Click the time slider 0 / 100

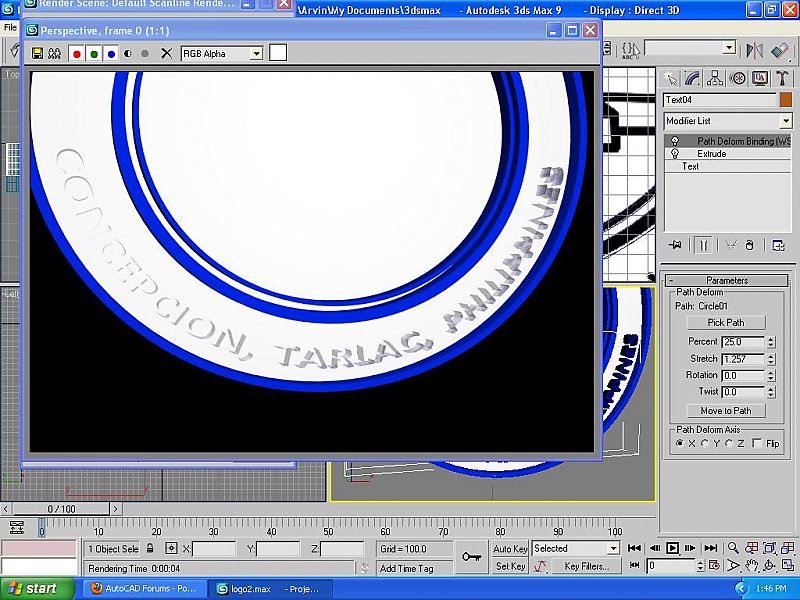coord(61,509)
